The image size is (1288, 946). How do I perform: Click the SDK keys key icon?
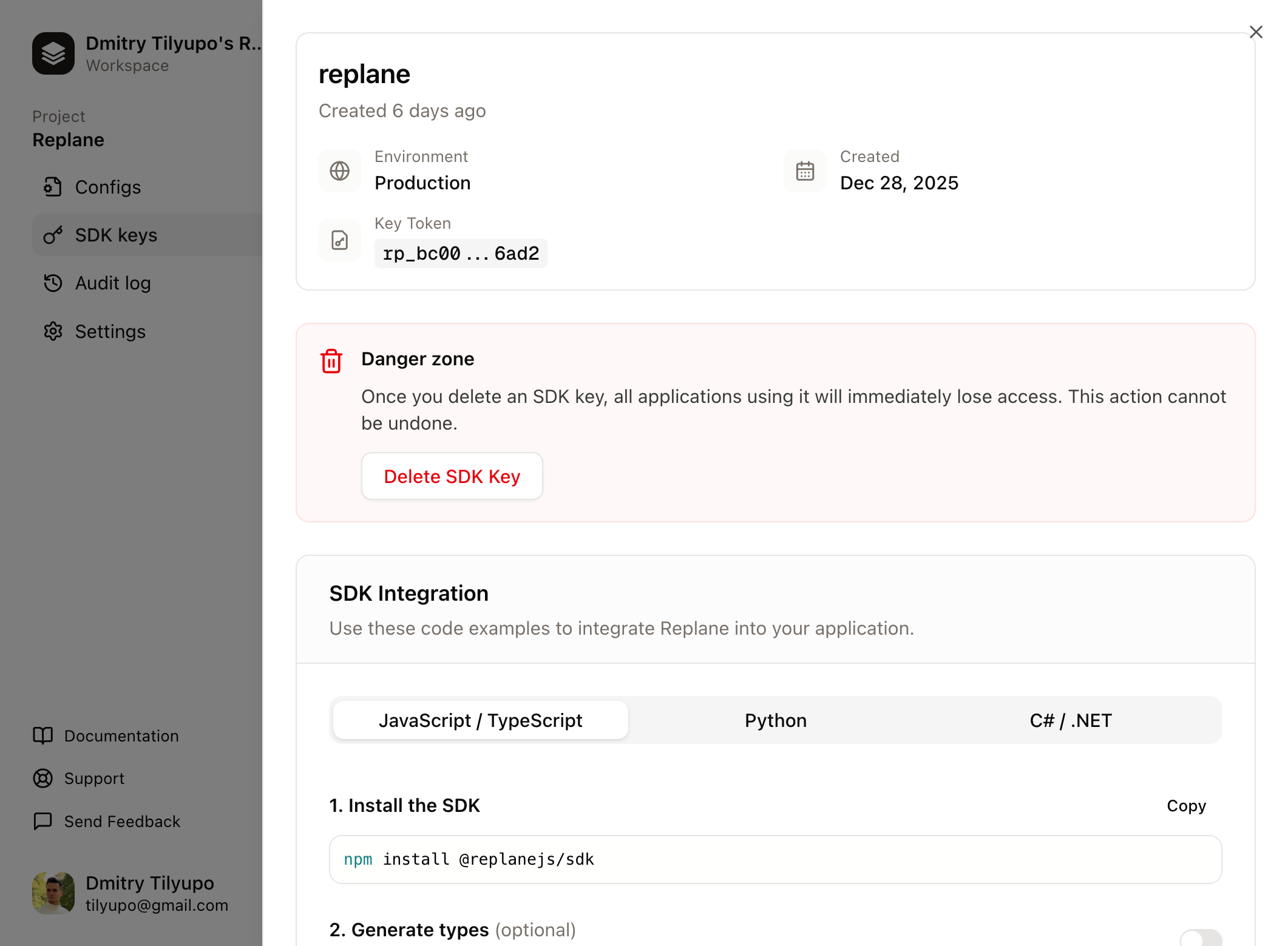coord(53,235)
